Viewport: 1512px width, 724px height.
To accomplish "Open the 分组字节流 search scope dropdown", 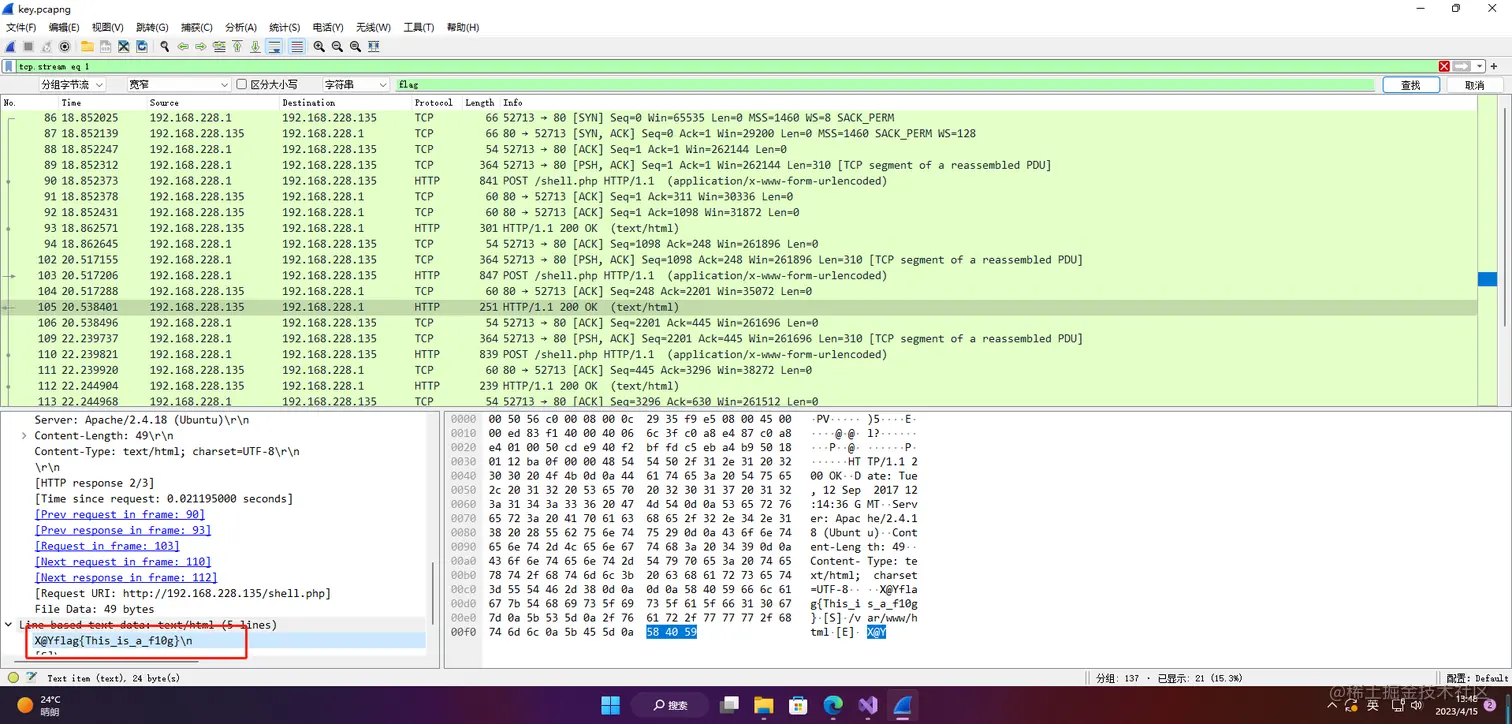I will coord(71,85).
